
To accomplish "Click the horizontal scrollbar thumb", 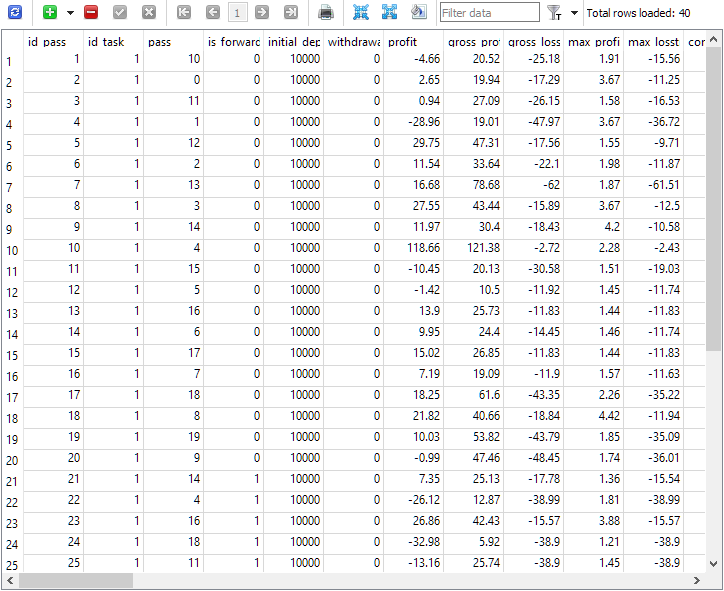I will pyautogui.click(x=76, y=580).
